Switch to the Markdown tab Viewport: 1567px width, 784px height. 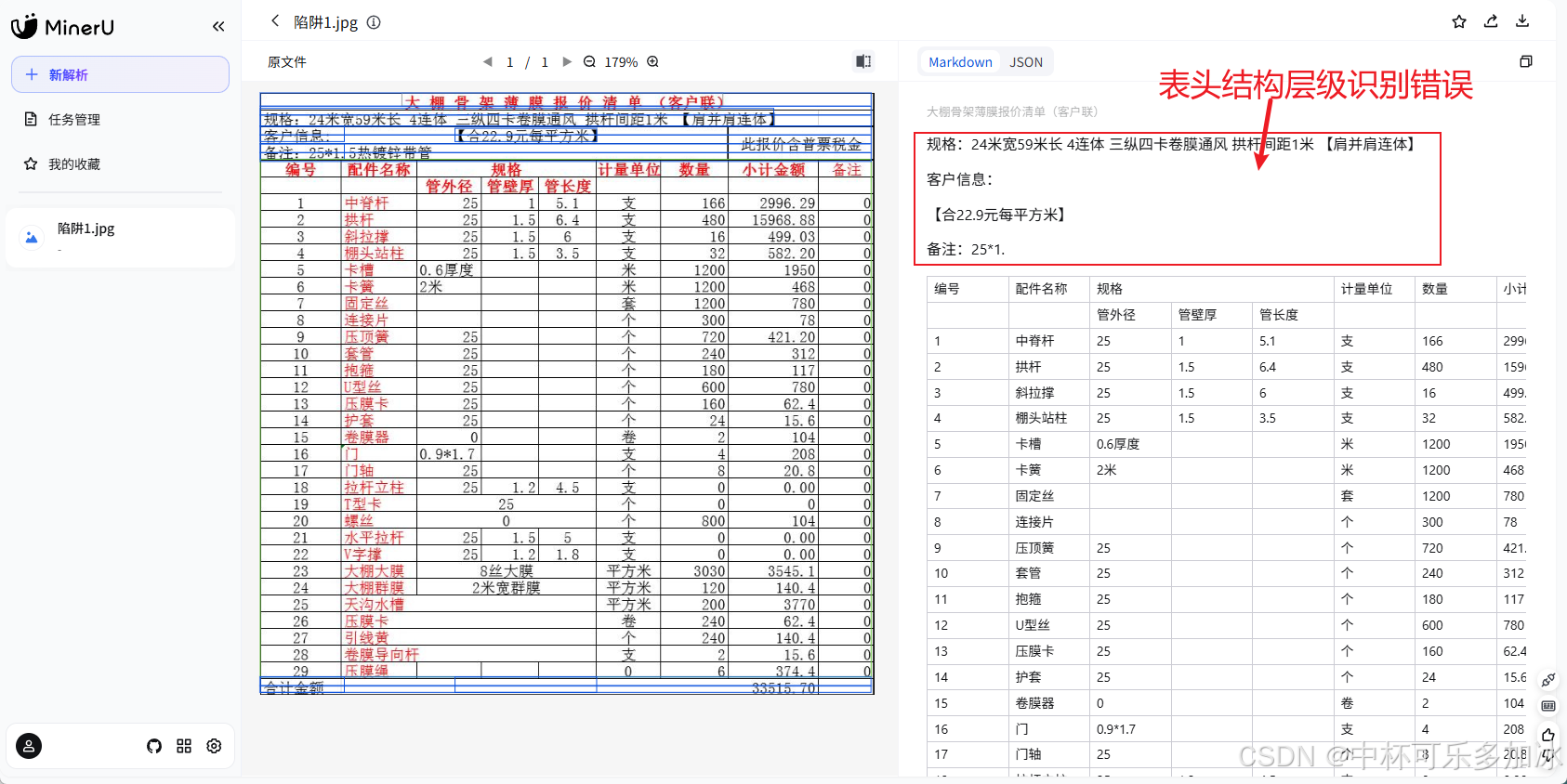tap(960, 62)
